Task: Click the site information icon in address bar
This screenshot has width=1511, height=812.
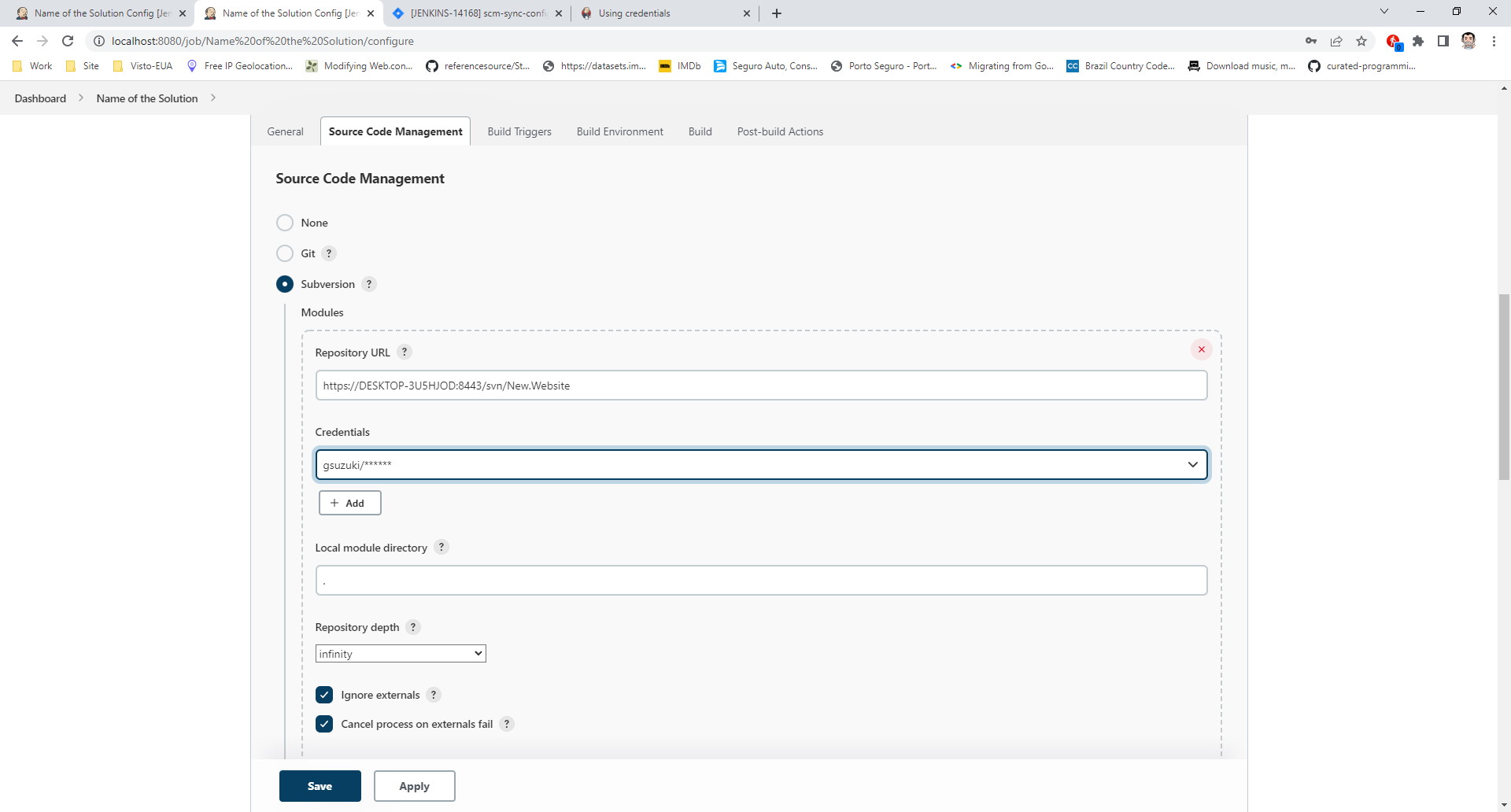Action: pyautogui.click(x=99, y=41)
